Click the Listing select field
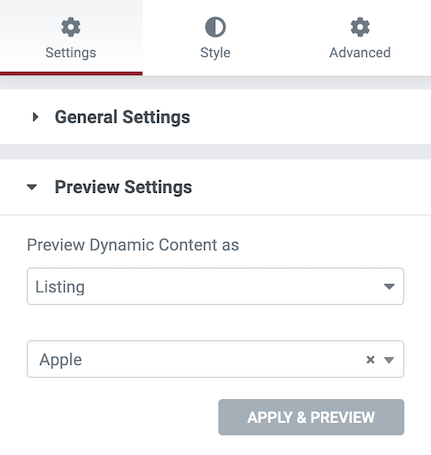Screen dimensions: 431x455 (x=215, y=286)
